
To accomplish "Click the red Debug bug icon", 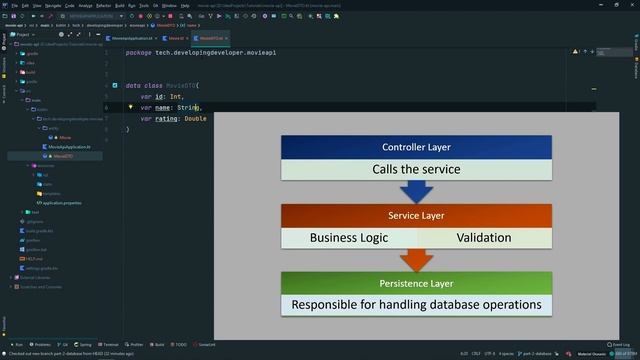I will [141, 16].
